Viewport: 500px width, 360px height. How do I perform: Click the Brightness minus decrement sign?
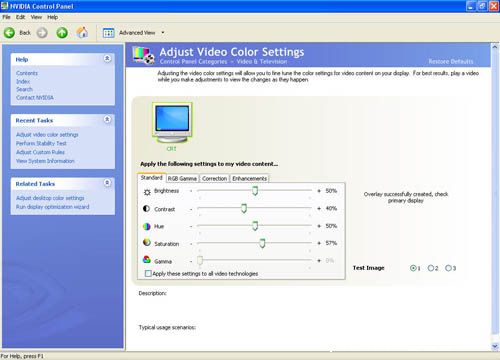(191, 191)
